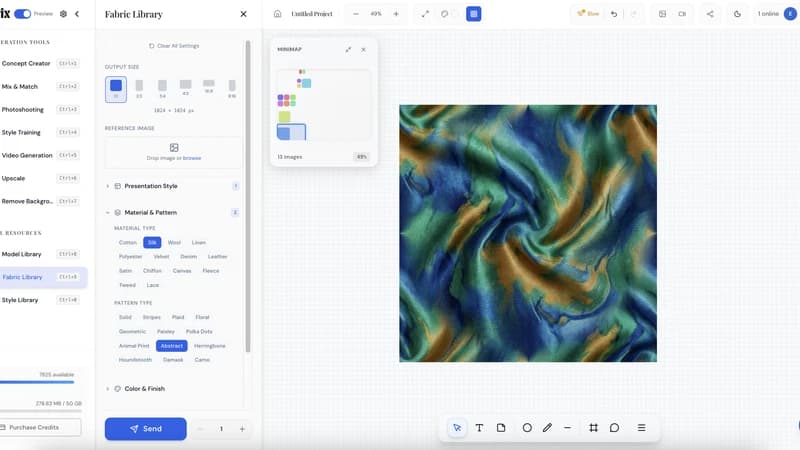Collapse the Material & Pattern section
Viewport: 800px width, 450px height.
(x=172, y=212)
